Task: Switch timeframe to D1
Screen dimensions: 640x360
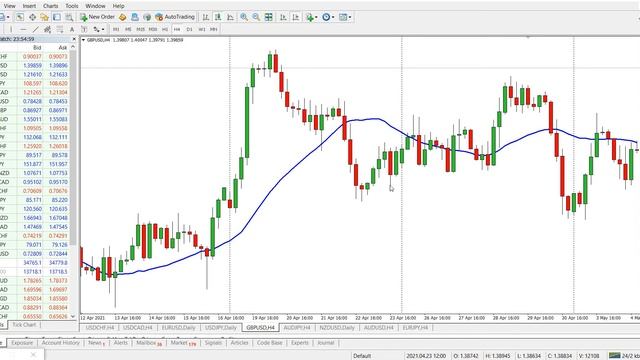Action: pos(189,29)
